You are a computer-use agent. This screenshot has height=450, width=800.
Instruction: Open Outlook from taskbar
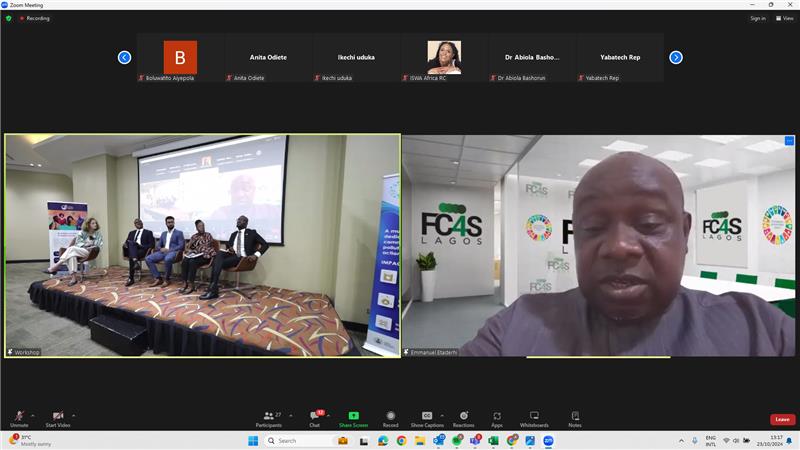(x=438, y=441)
